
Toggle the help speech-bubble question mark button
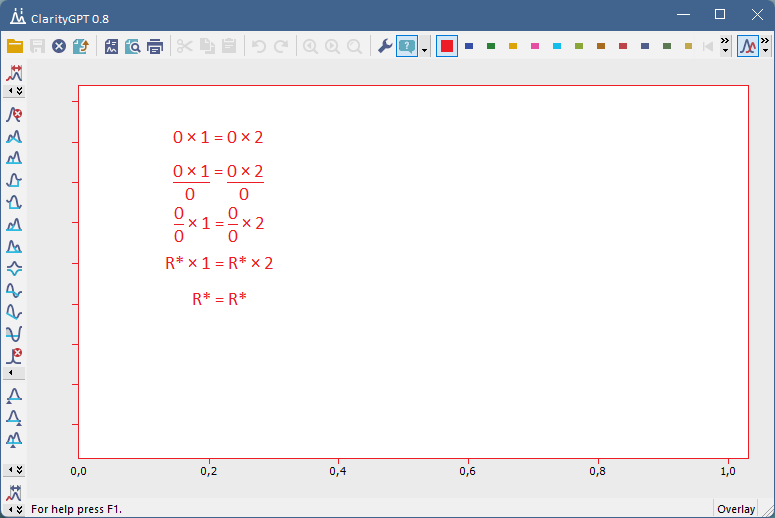[407, 46]
